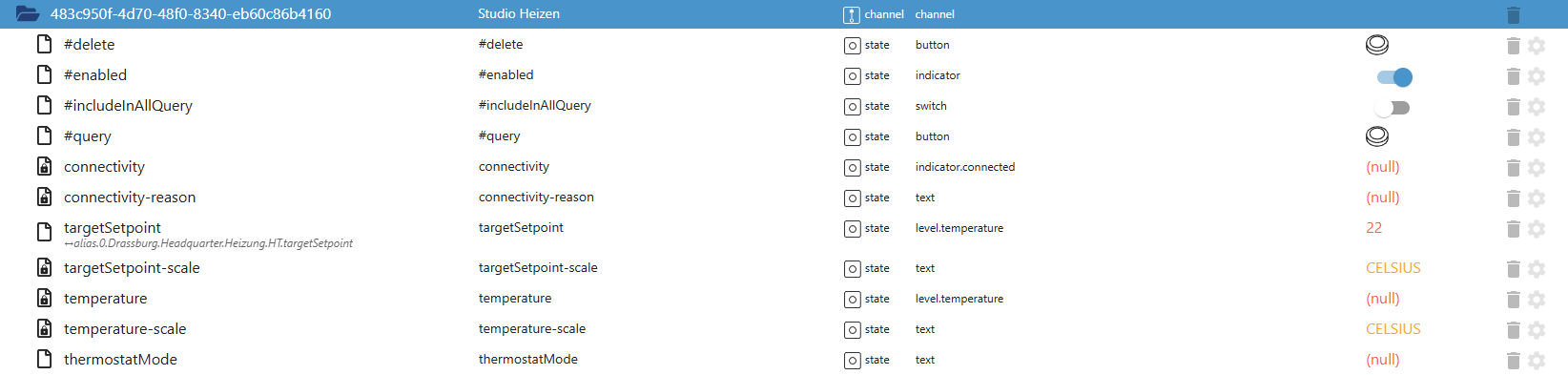
Task: Click the indicator role cell in #enabled row
Action: pos(938,75)
